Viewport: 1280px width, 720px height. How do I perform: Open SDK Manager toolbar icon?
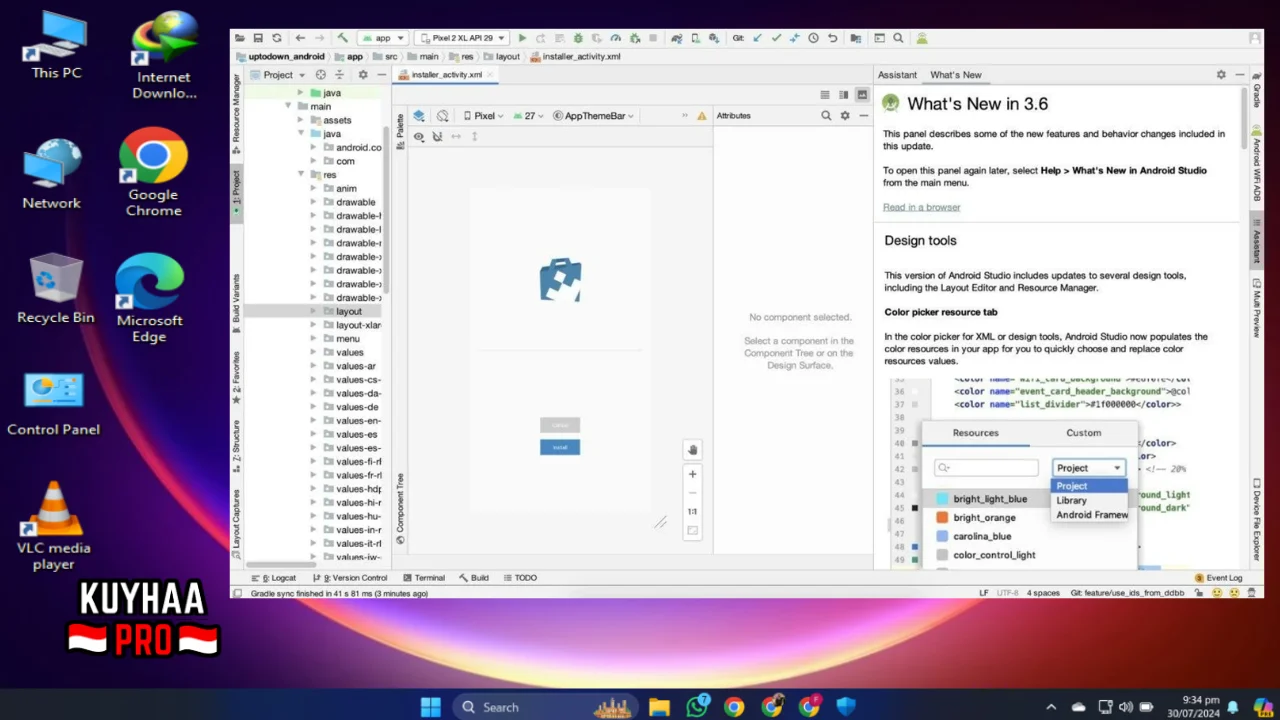click(714, 38)
